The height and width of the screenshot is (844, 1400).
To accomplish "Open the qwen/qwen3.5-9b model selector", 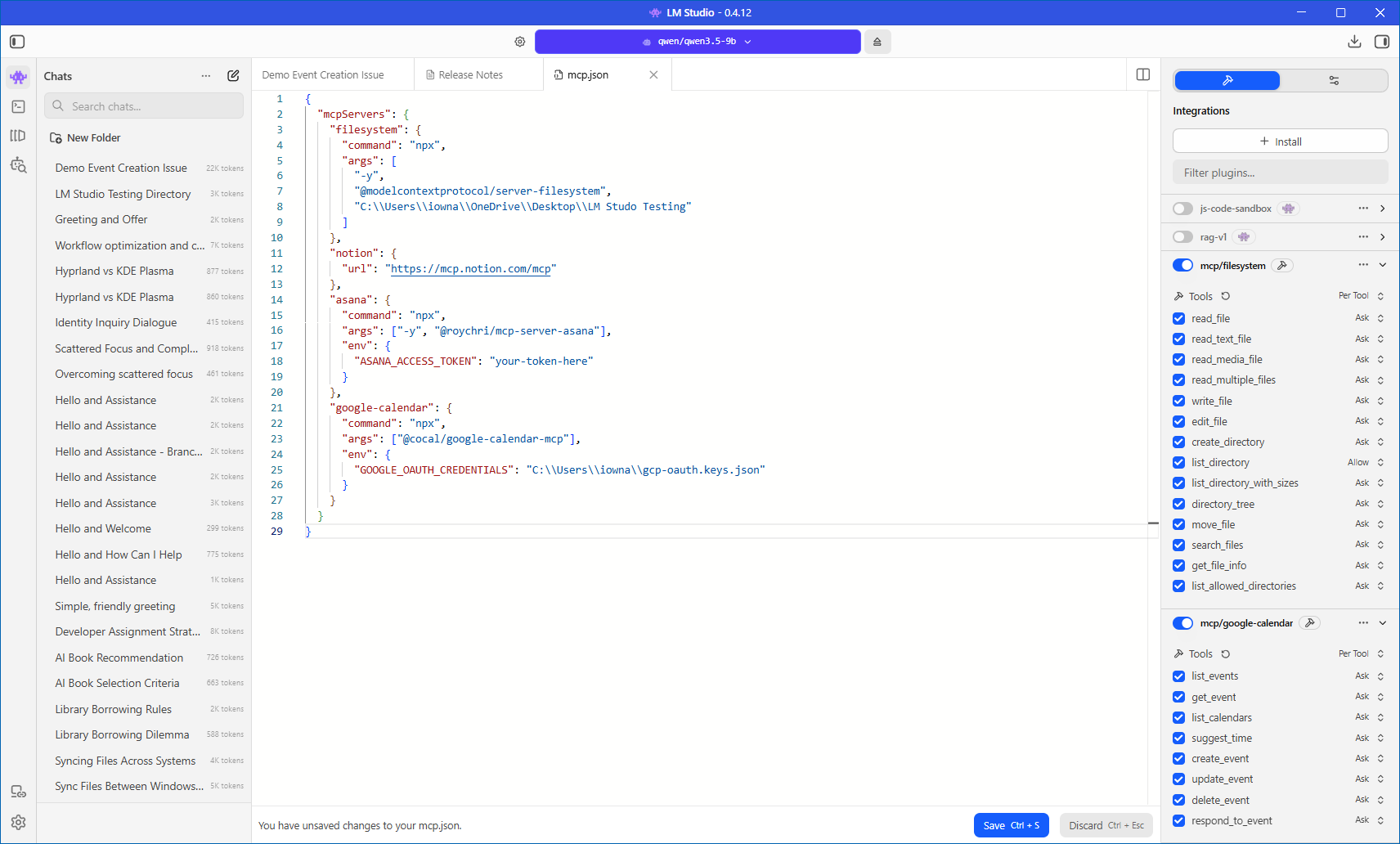I will (698, 42).
